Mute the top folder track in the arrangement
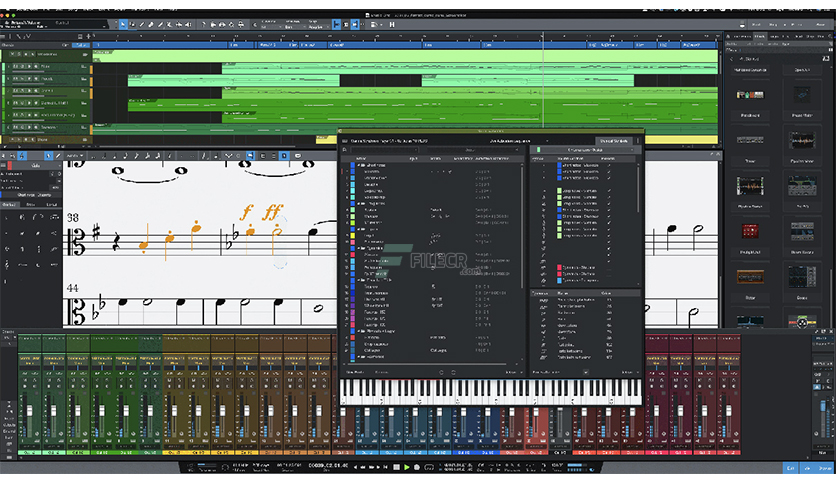 tap(12, 54)
